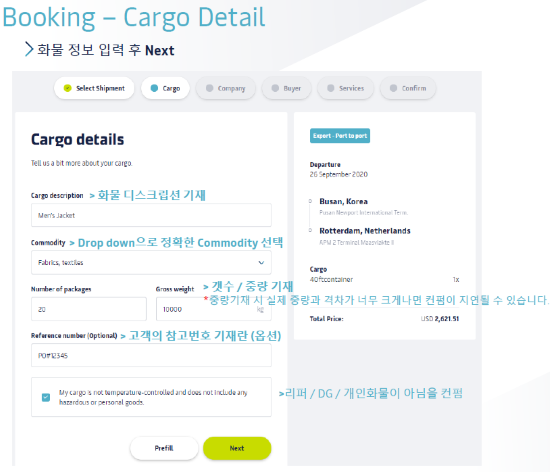This screenshot has width=550, height=472.
Task: Click the Number of packages field
Action: coord(89,309)
